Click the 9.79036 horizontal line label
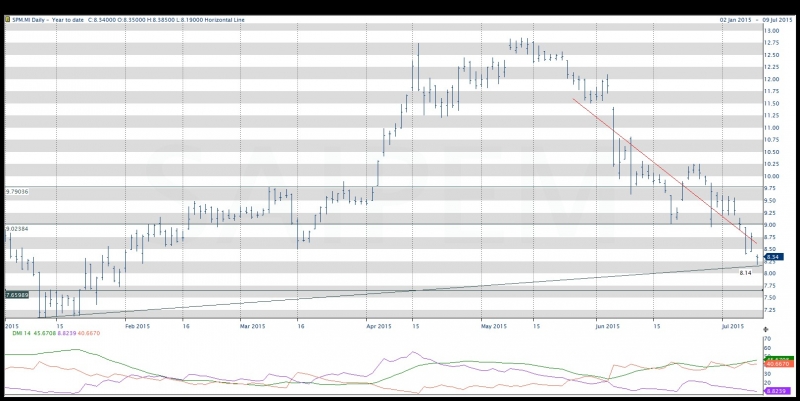 pos(20,190)
